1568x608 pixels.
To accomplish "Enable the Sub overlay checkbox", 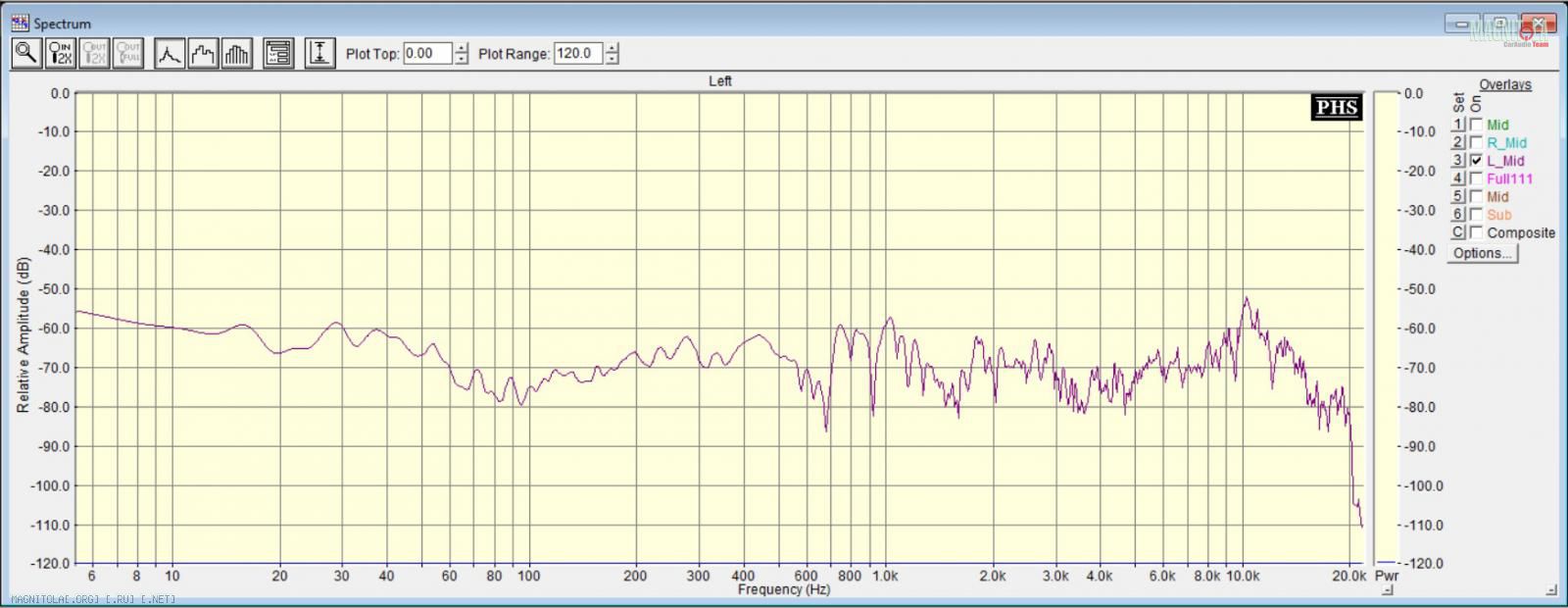I will pos(1476,215).
